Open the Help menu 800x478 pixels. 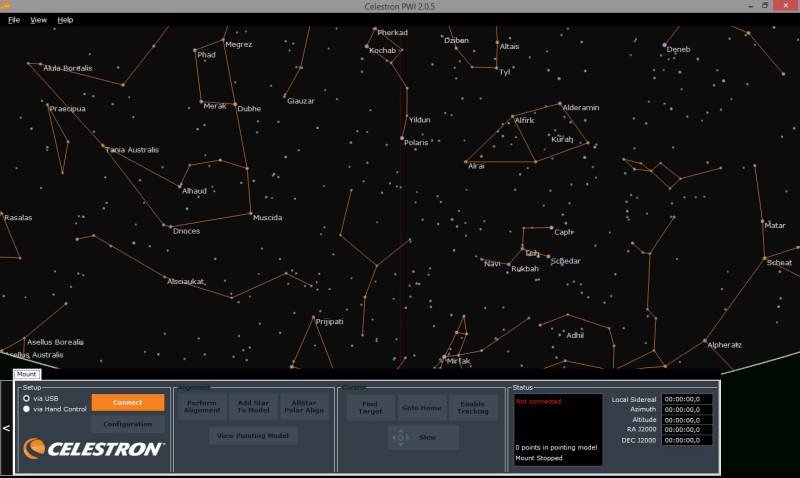(65, 20)
